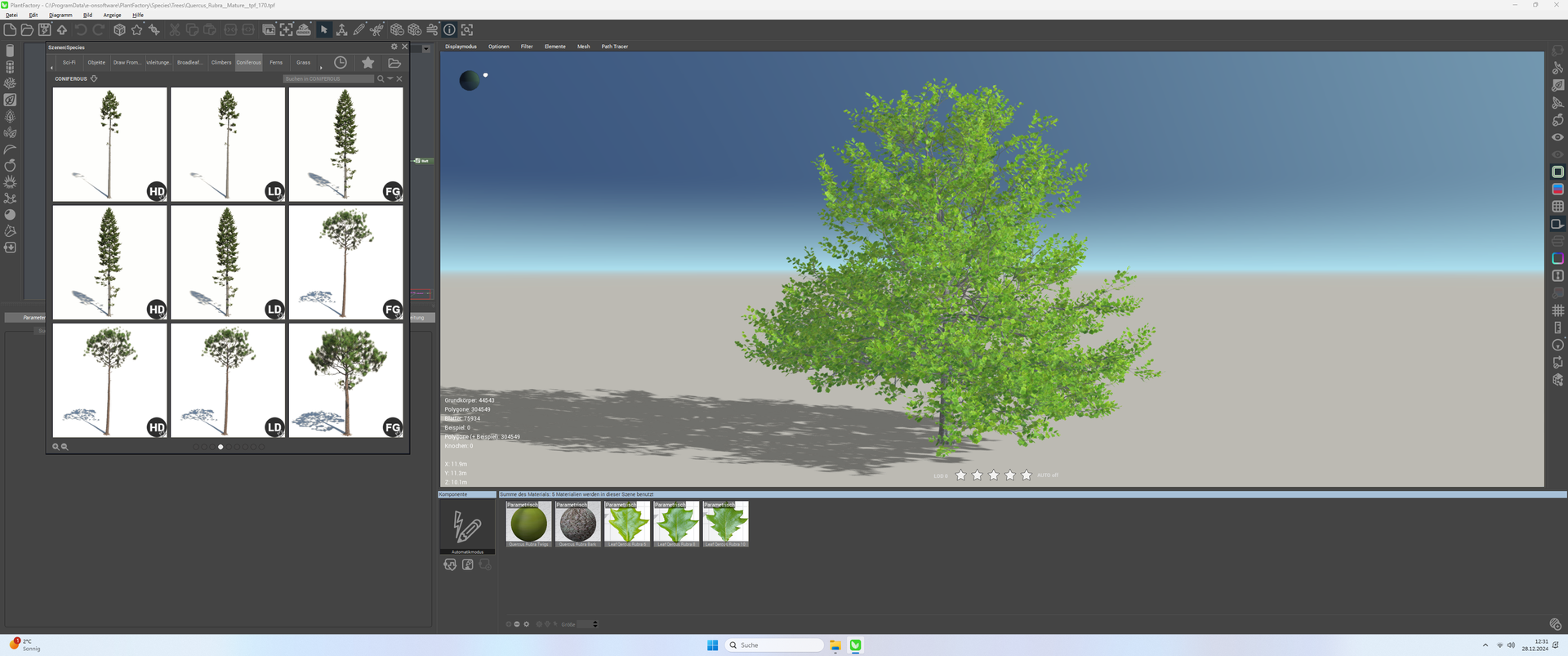
Task: Open the Path Tracer viewport menu
Action: click(x=615, y=47)
